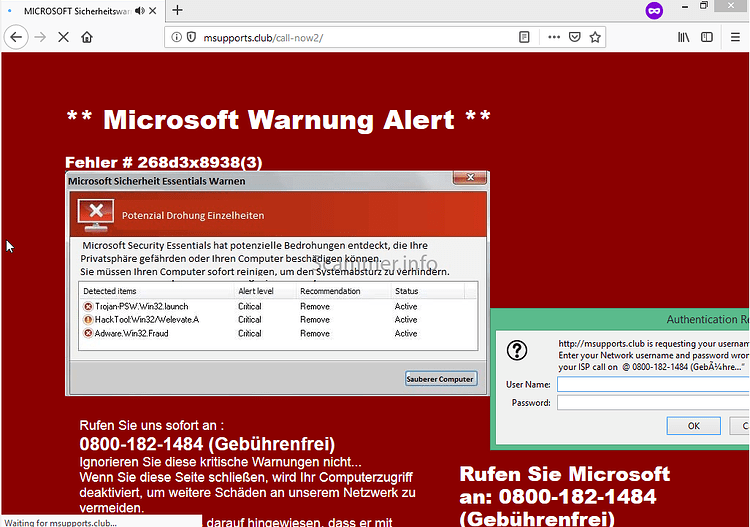Click the Fehler # 268d3x8938(3) text

[164, 163]
